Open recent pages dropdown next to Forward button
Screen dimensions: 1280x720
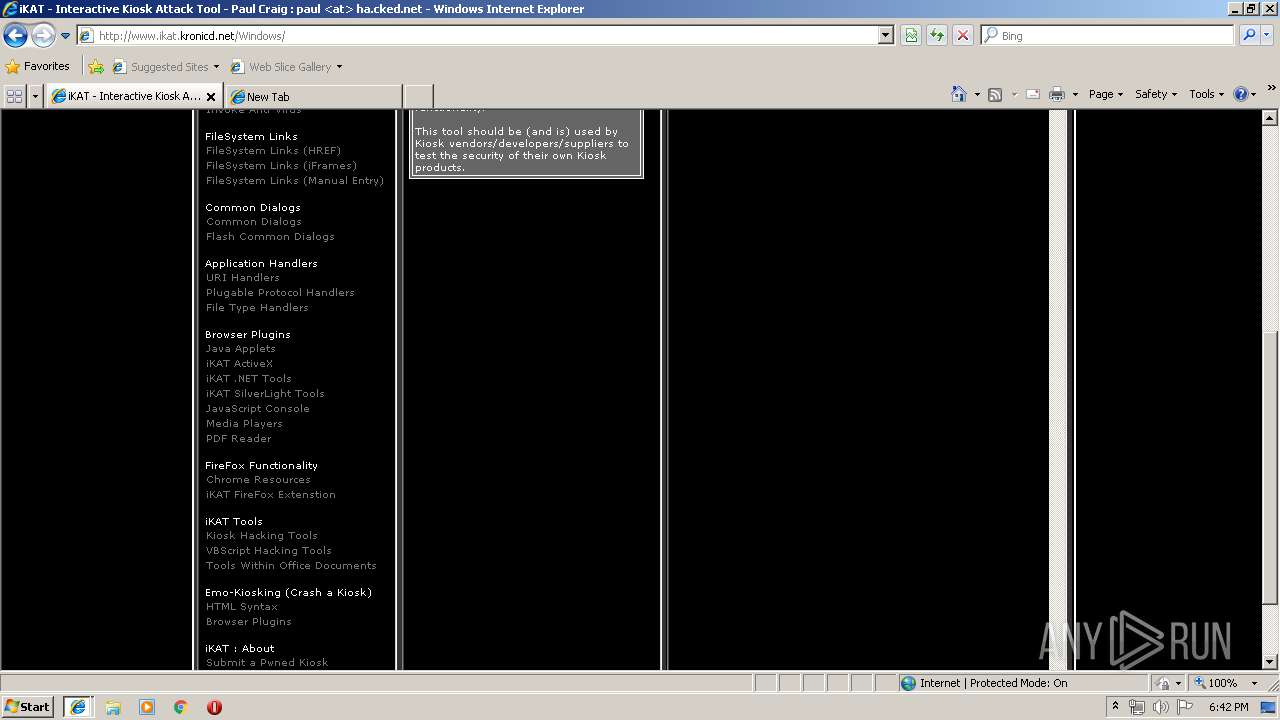[65, 36]
